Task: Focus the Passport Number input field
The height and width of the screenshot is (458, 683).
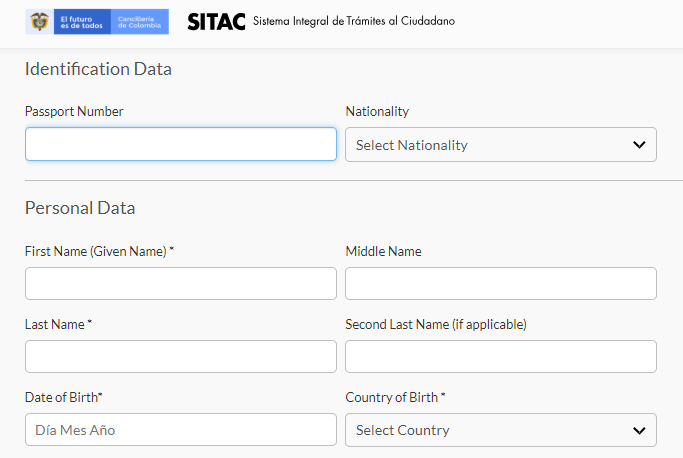Action: (181, 144)
